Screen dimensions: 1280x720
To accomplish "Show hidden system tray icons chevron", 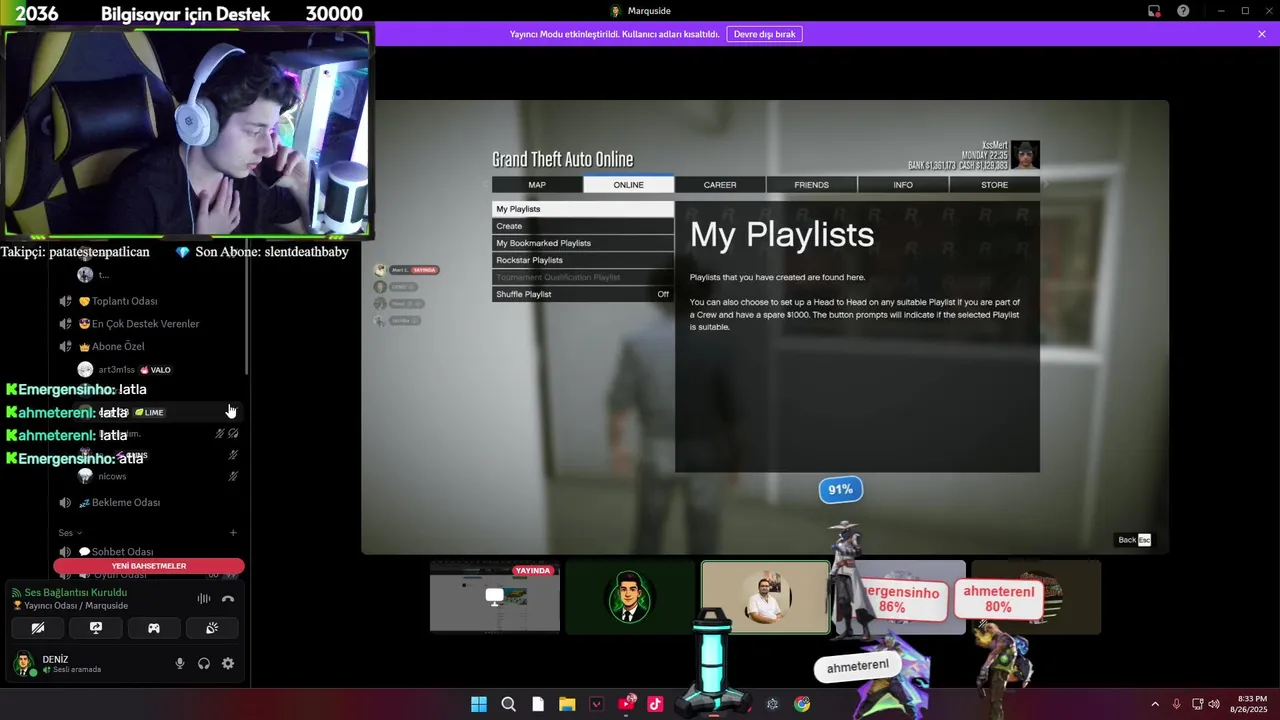I will click(1155, 704).
